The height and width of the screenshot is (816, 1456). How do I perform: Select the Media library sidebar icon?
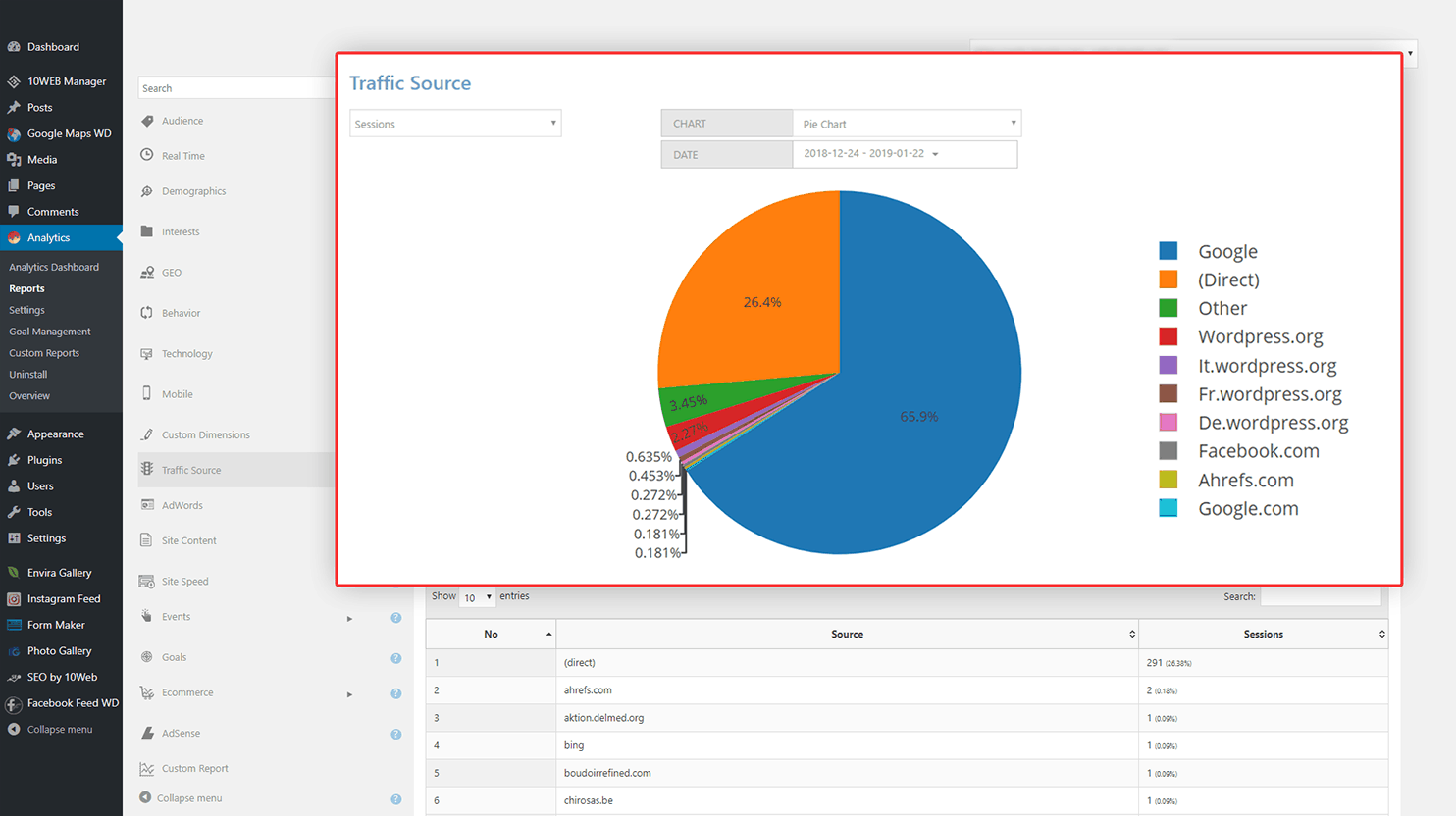point(16,159)
